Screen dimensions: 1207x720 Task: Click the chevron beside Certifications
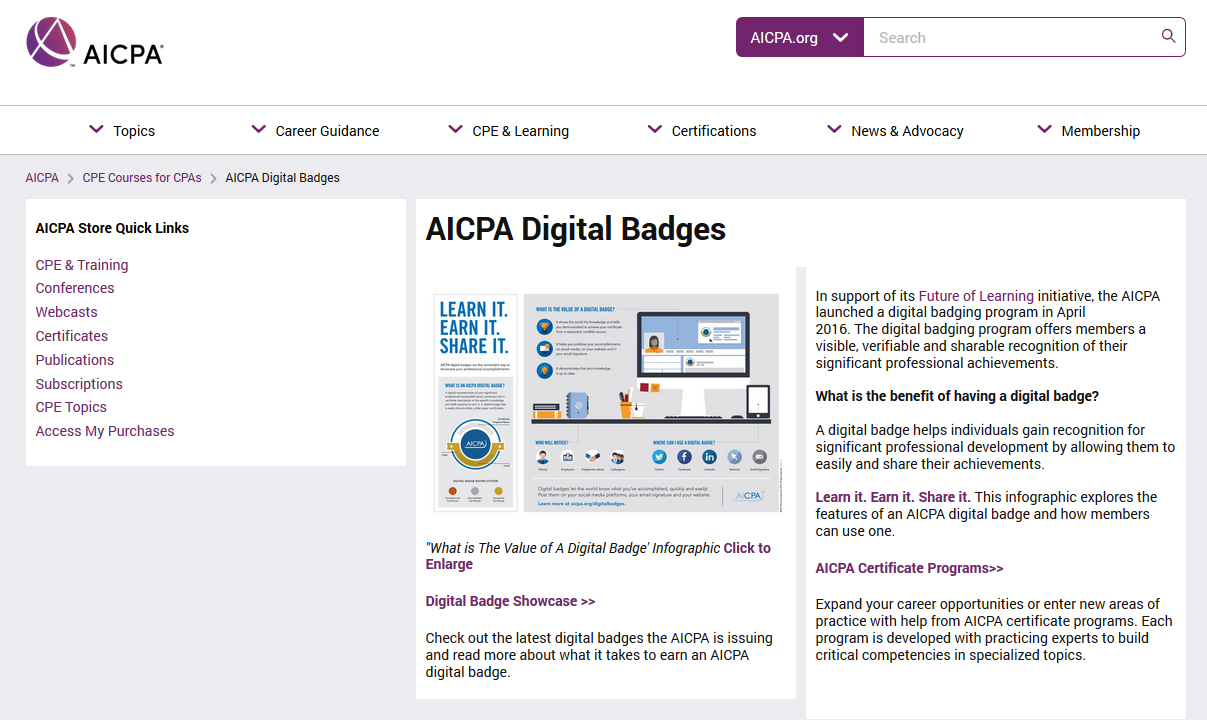(x=655, y=129)
